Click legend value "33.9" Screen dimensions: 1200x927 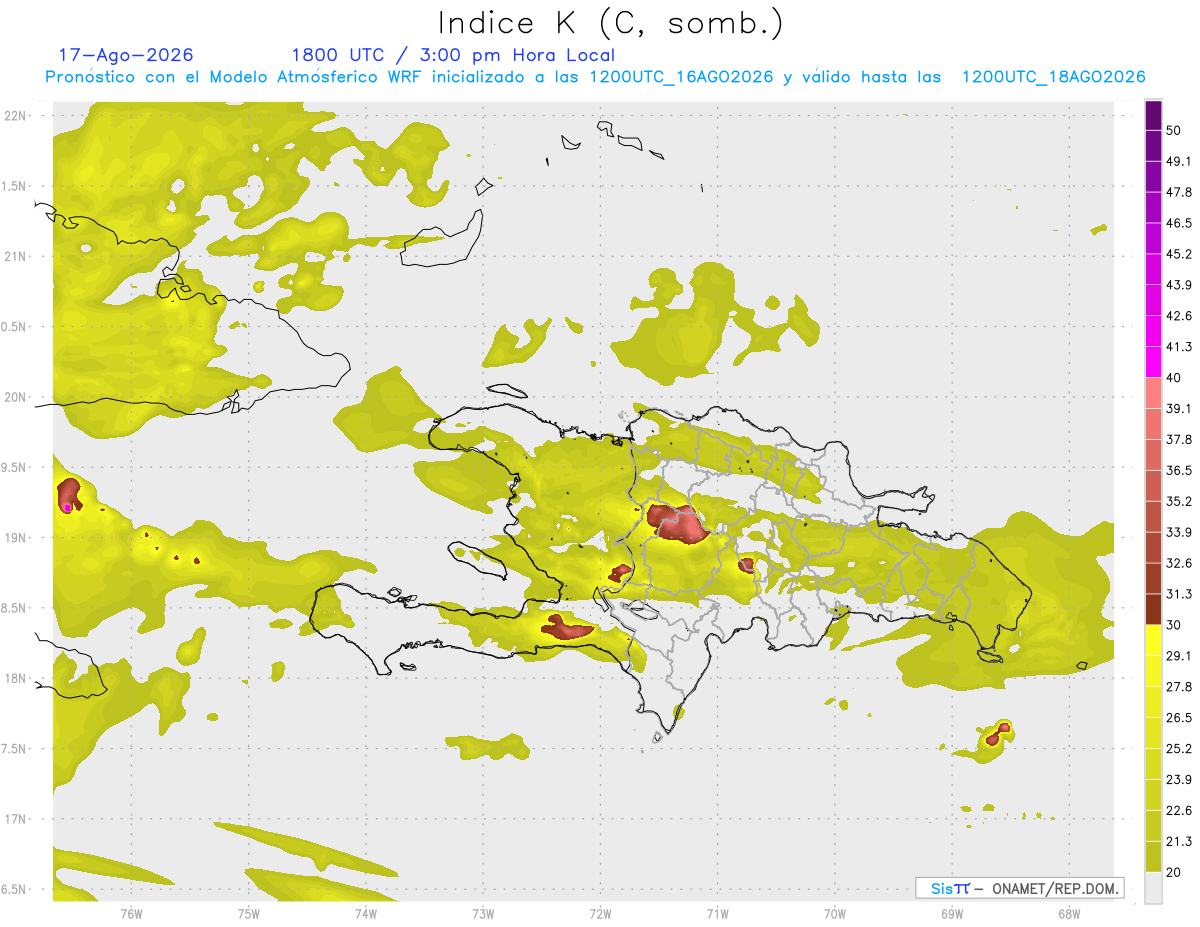click(1179, 532)
